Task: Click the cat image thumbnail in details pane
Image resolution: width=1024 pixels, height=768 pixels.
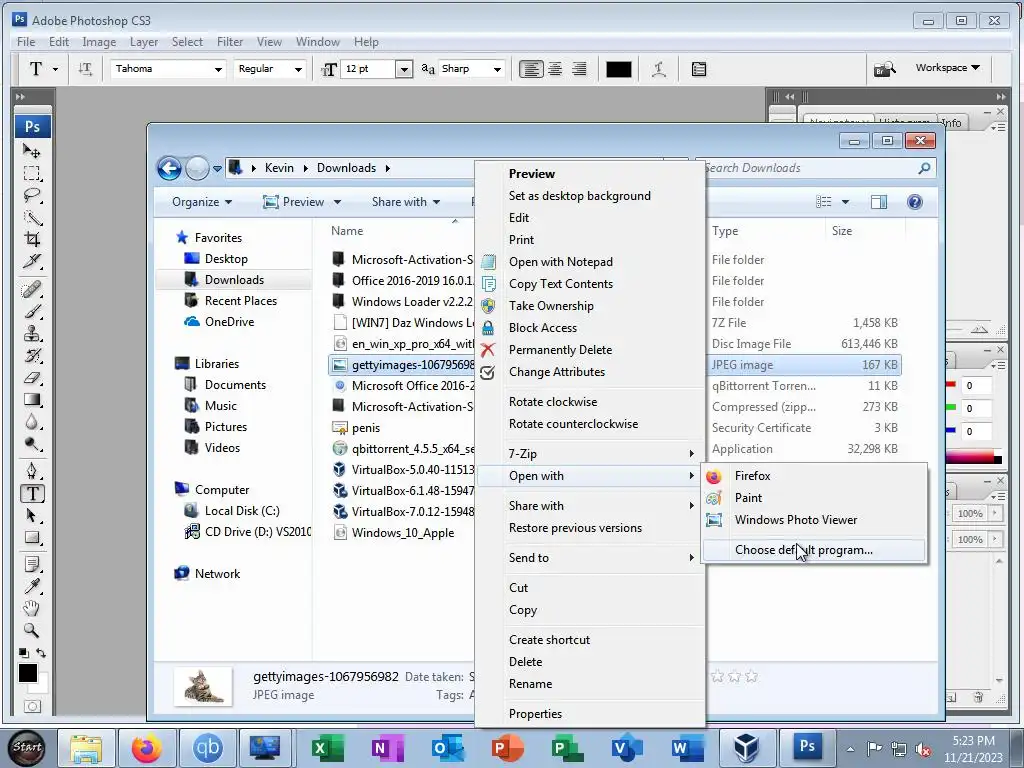Action: pyautogui.click(x=203, y=686)
